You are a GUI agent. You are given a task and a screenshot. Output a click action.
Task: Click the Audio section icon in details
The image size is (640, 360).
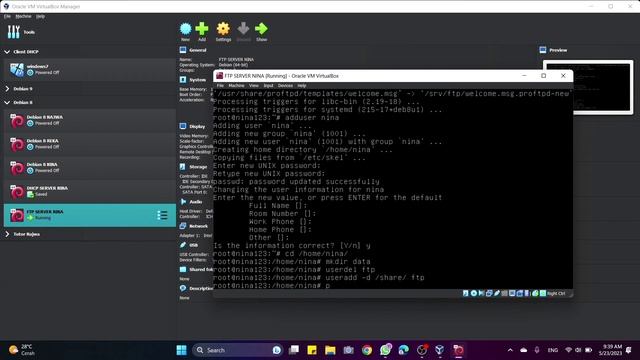click(183, 202)
